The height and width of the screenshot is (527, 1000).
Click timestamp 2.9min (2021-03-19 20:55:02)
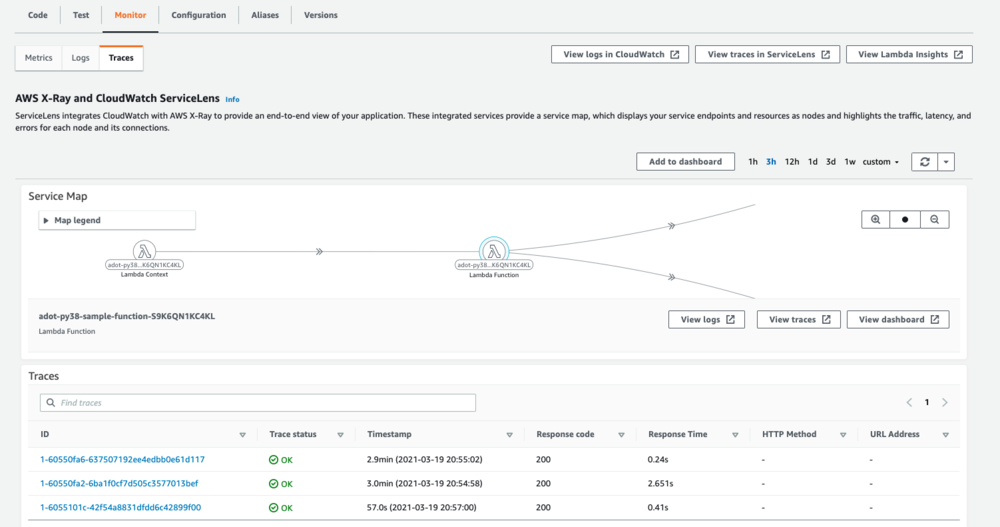[x=425, y=459]
